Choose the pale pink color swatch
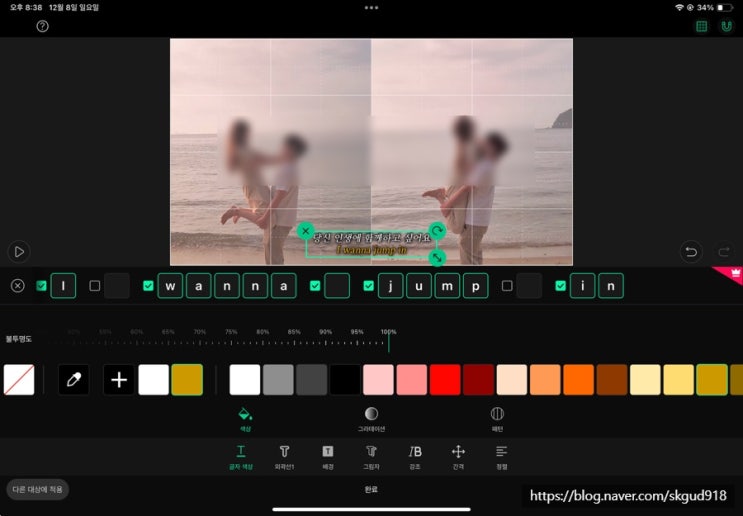 (x=378, y=380)
